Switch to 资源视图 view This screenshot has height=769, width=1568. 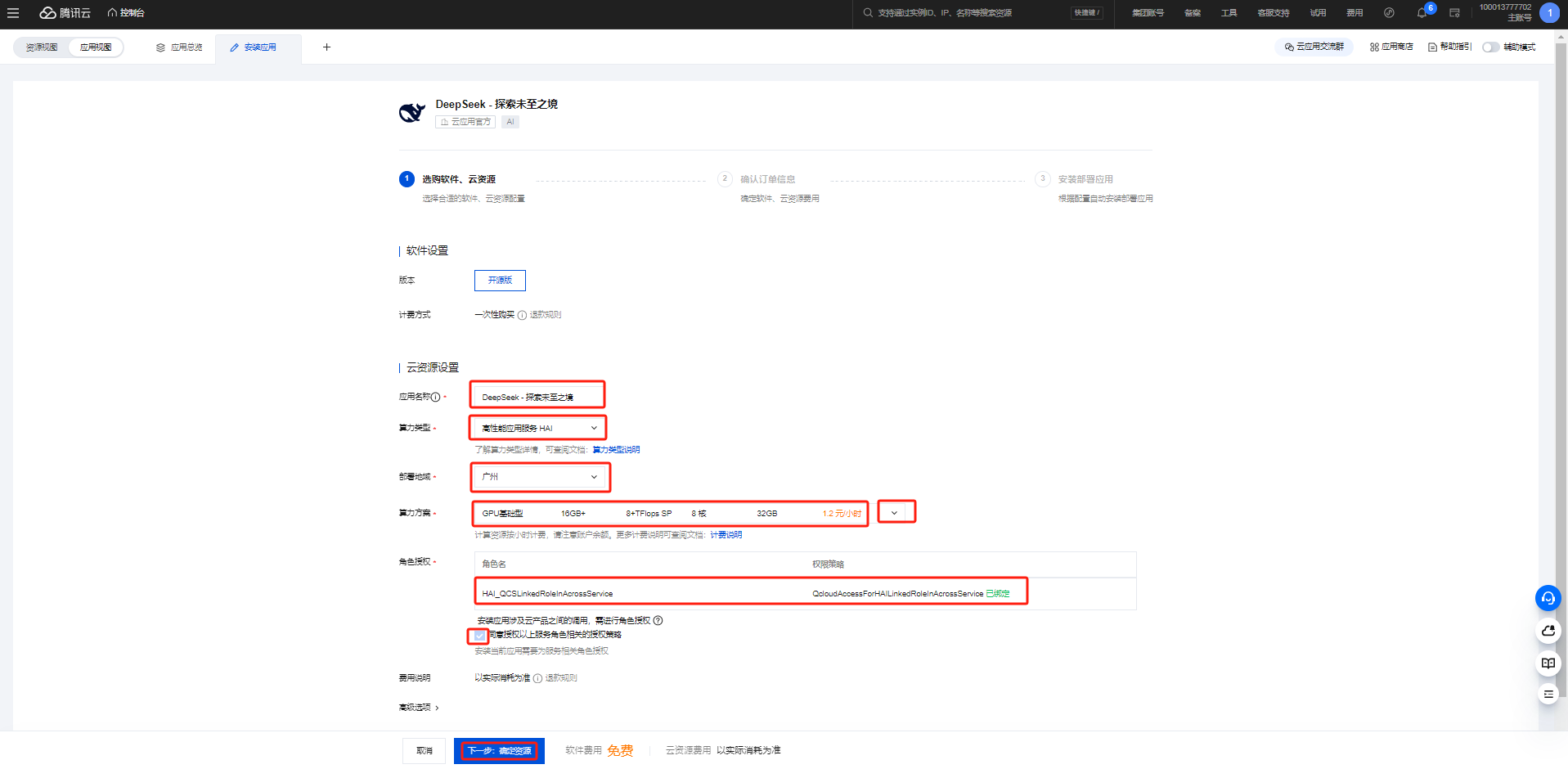click(42, 47)
